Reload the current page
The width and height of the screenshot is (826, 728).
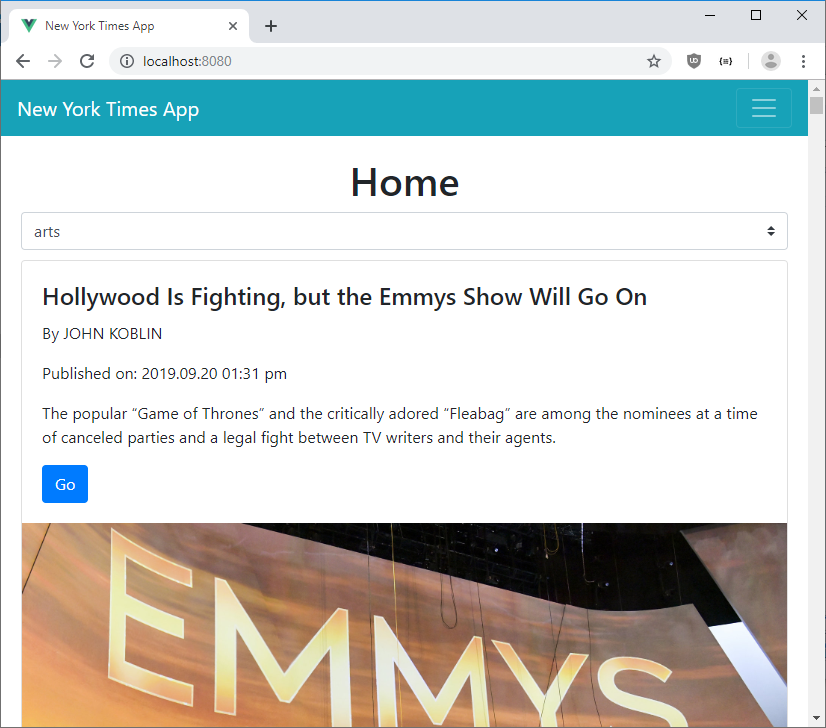[87, 61]
